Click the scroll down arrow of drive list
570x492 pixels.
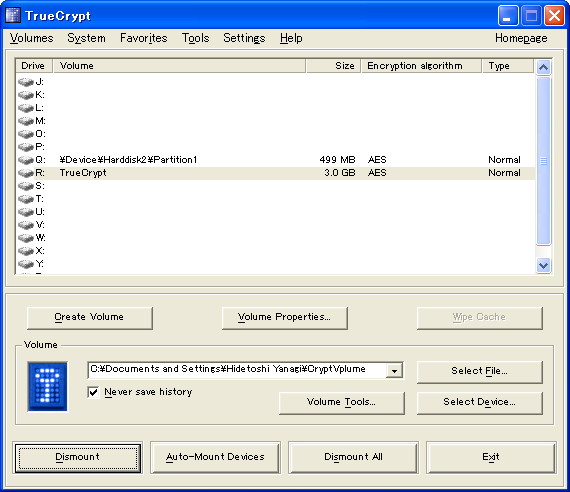point(543,265)
